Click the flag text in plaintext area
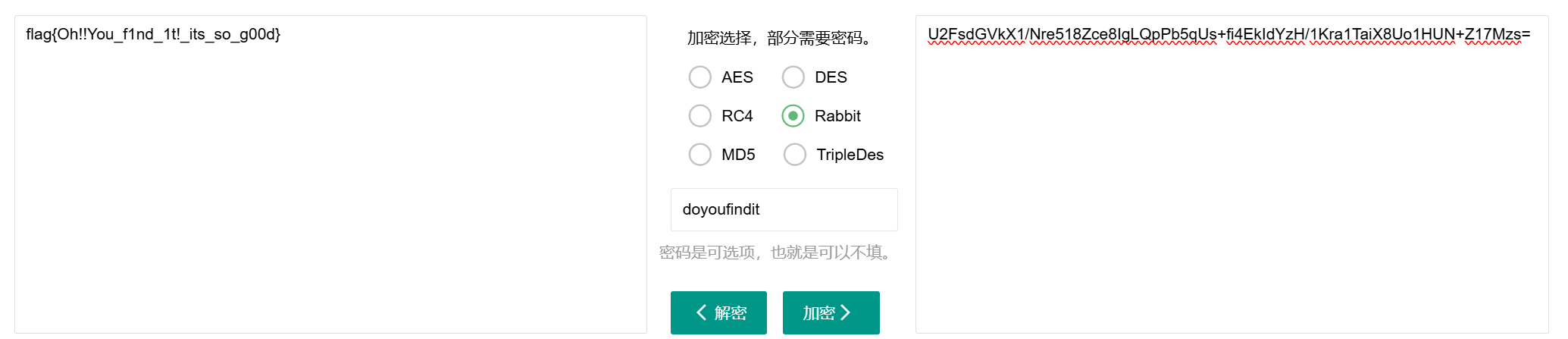The height and width of the screenshot is (339, 1568). tap(153, 34)
